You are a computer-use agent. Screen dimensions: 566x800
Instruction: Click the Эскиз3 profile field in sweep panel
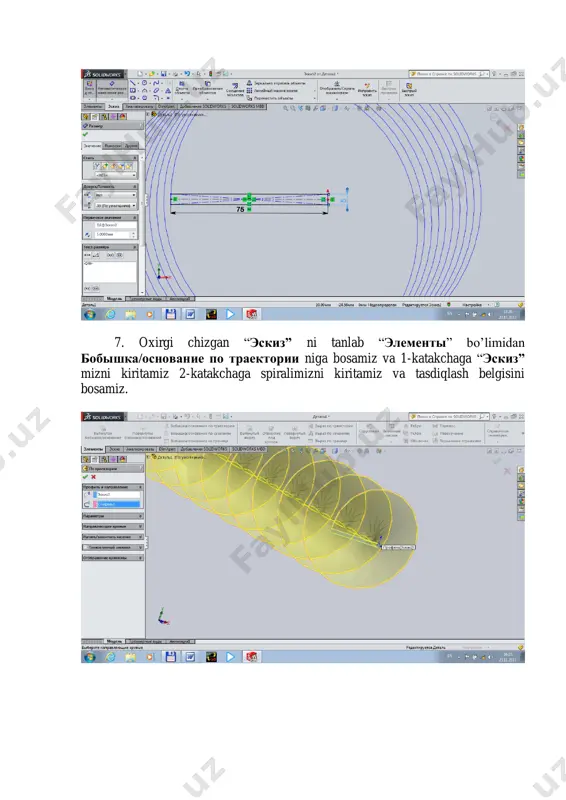[x=117, y=495]
